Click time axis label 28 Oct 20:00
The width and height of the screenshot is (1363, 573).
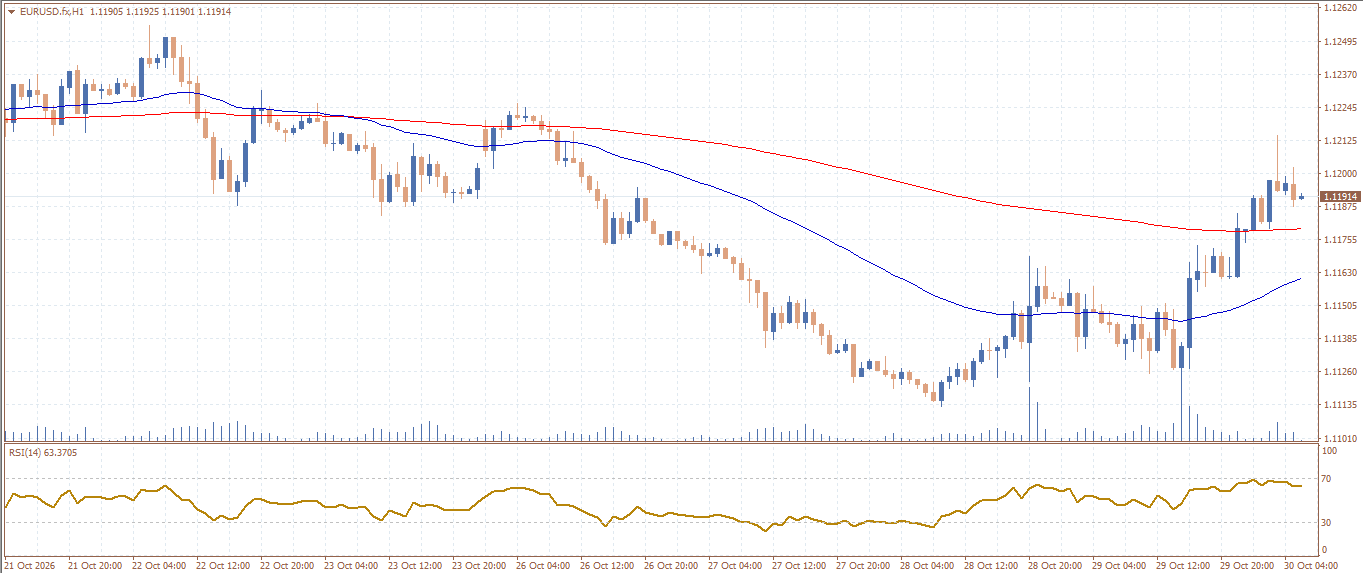[x=1055, y=566]
